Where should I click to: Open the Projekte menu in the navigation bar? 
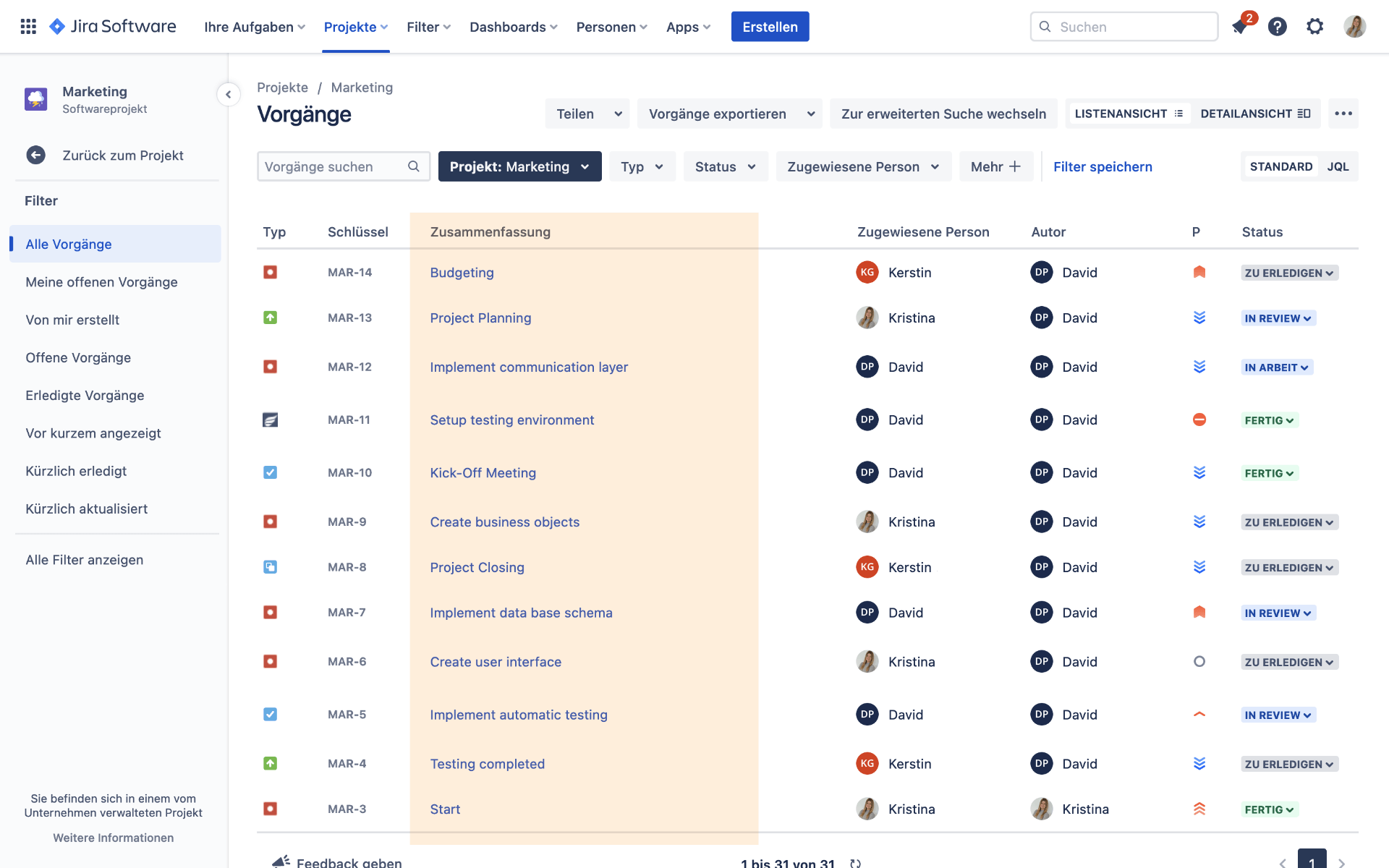[355, 27]
